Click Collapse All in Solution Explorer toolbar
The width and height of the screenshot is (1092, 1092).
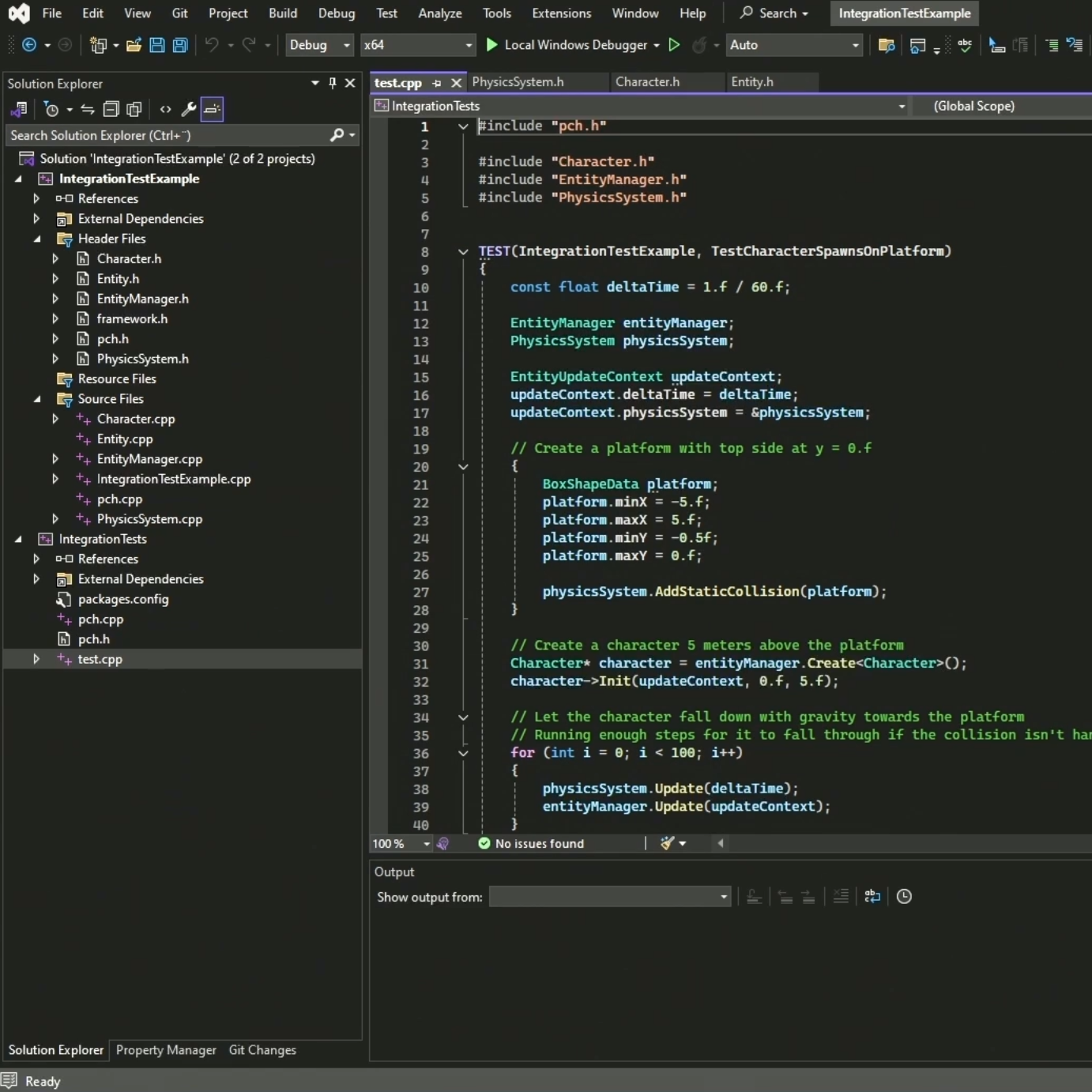[111, 109]
